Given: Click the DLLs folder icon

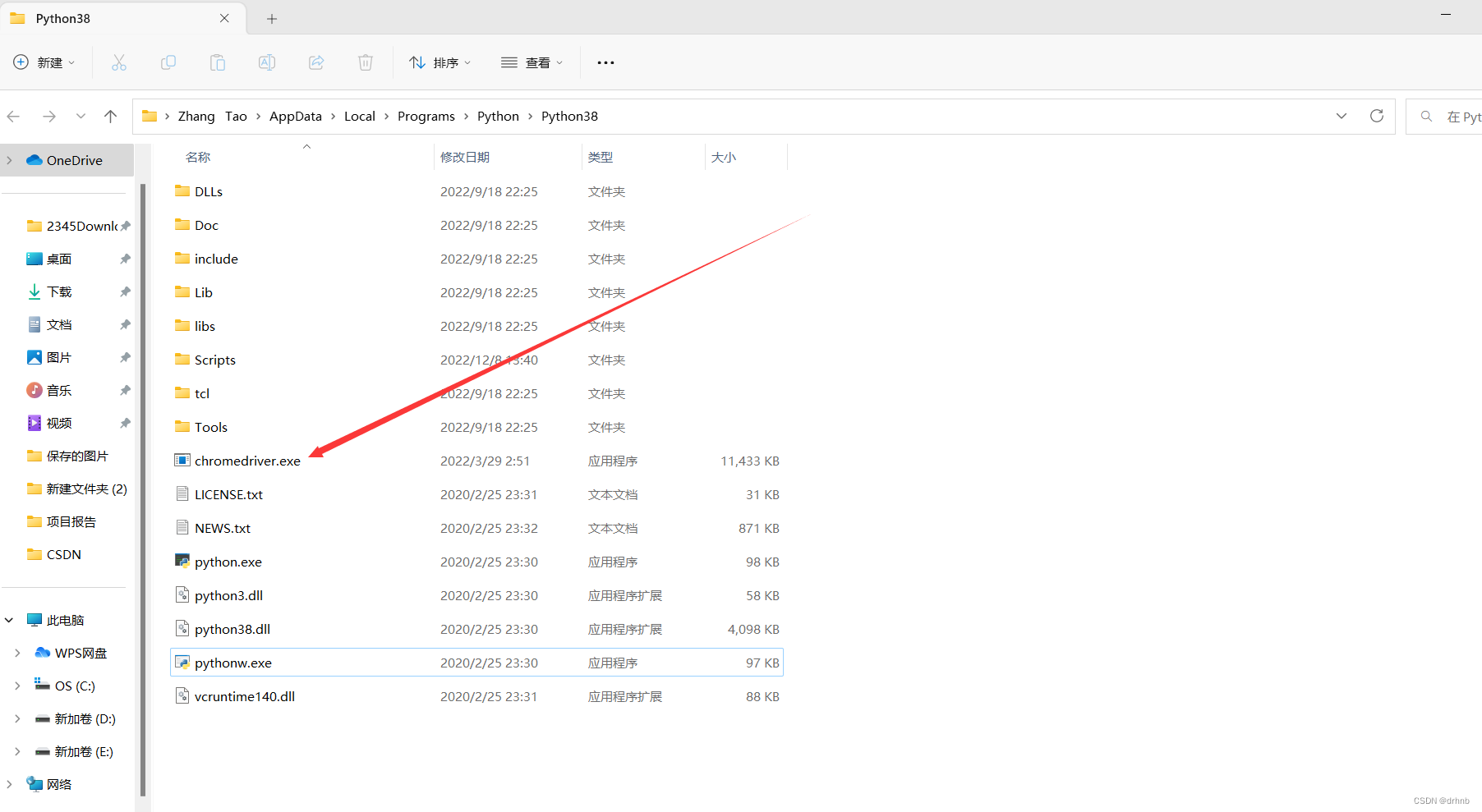Looking at the screenshot, I should coord(182,190).
